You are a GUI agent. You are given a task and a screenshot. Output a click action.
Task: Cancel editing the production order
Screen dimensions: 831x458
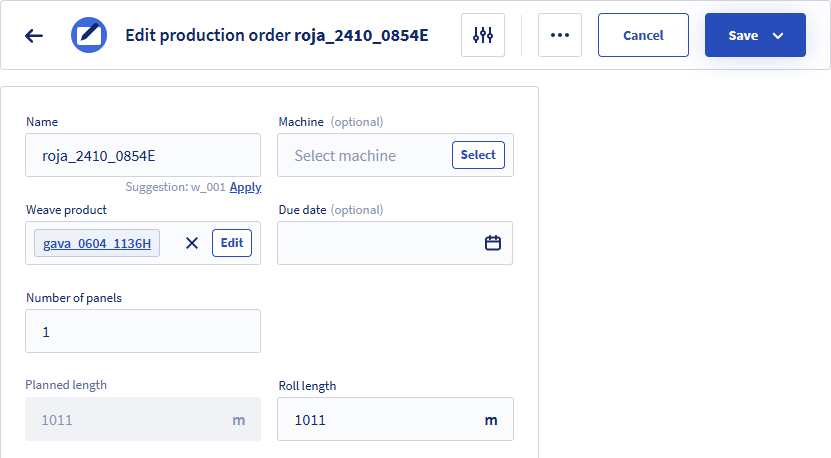click(x=643, y=35)
